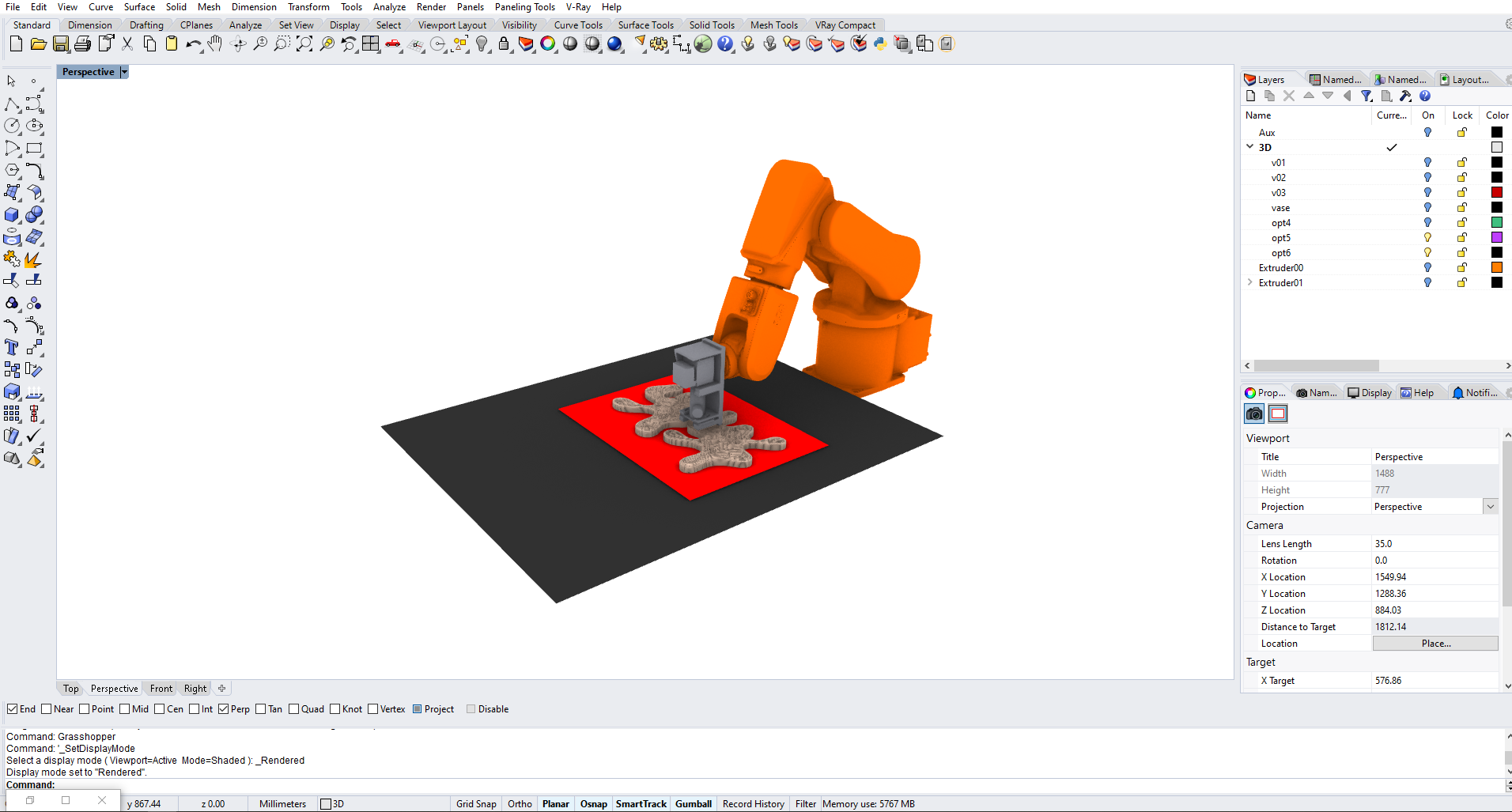Toggle Ortho in status bar
Viewport: 1512px width, 812px height.
coord(520,804)
